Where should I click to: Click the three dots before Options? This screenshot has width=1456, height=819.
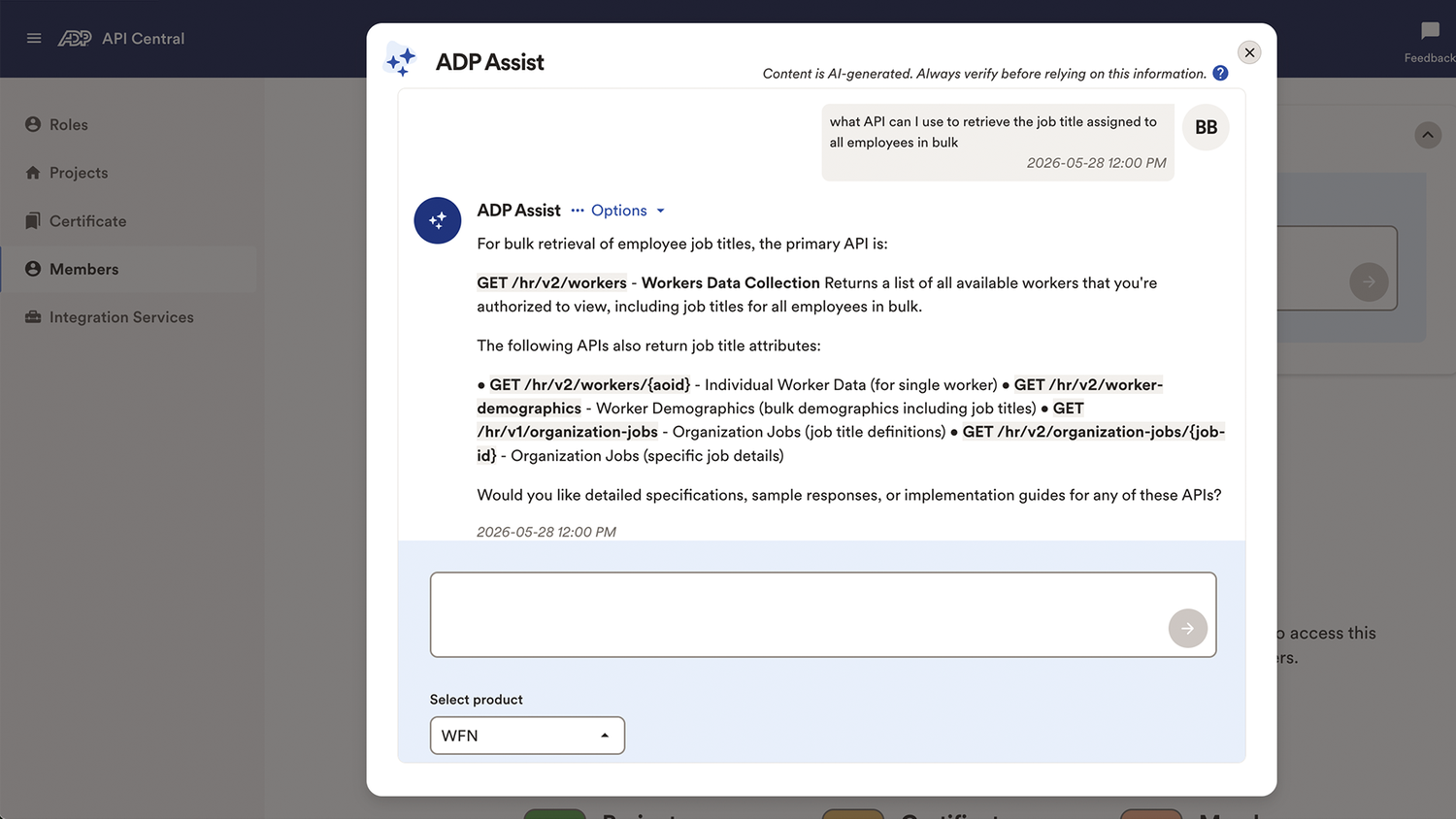[x=578, y=211]
